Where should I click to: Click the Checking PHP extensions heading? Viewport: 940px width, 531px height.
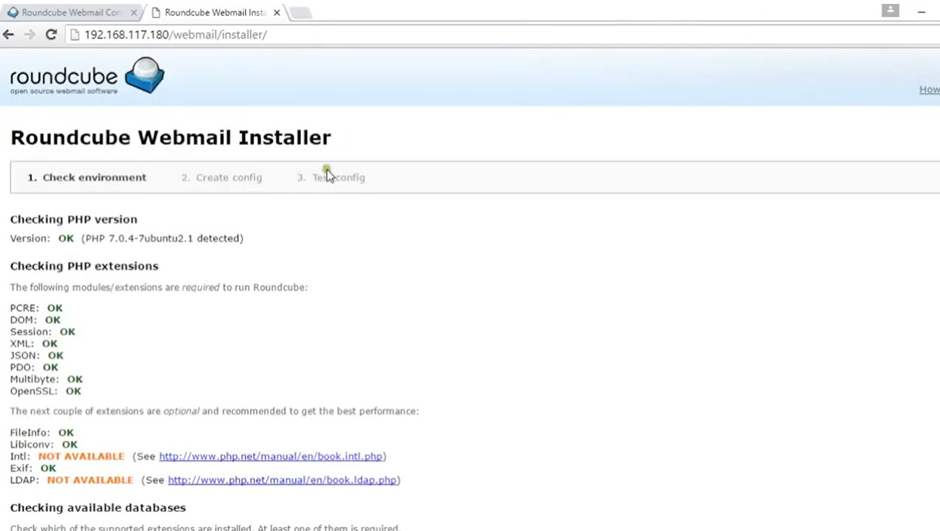click(x=85, y=266)
